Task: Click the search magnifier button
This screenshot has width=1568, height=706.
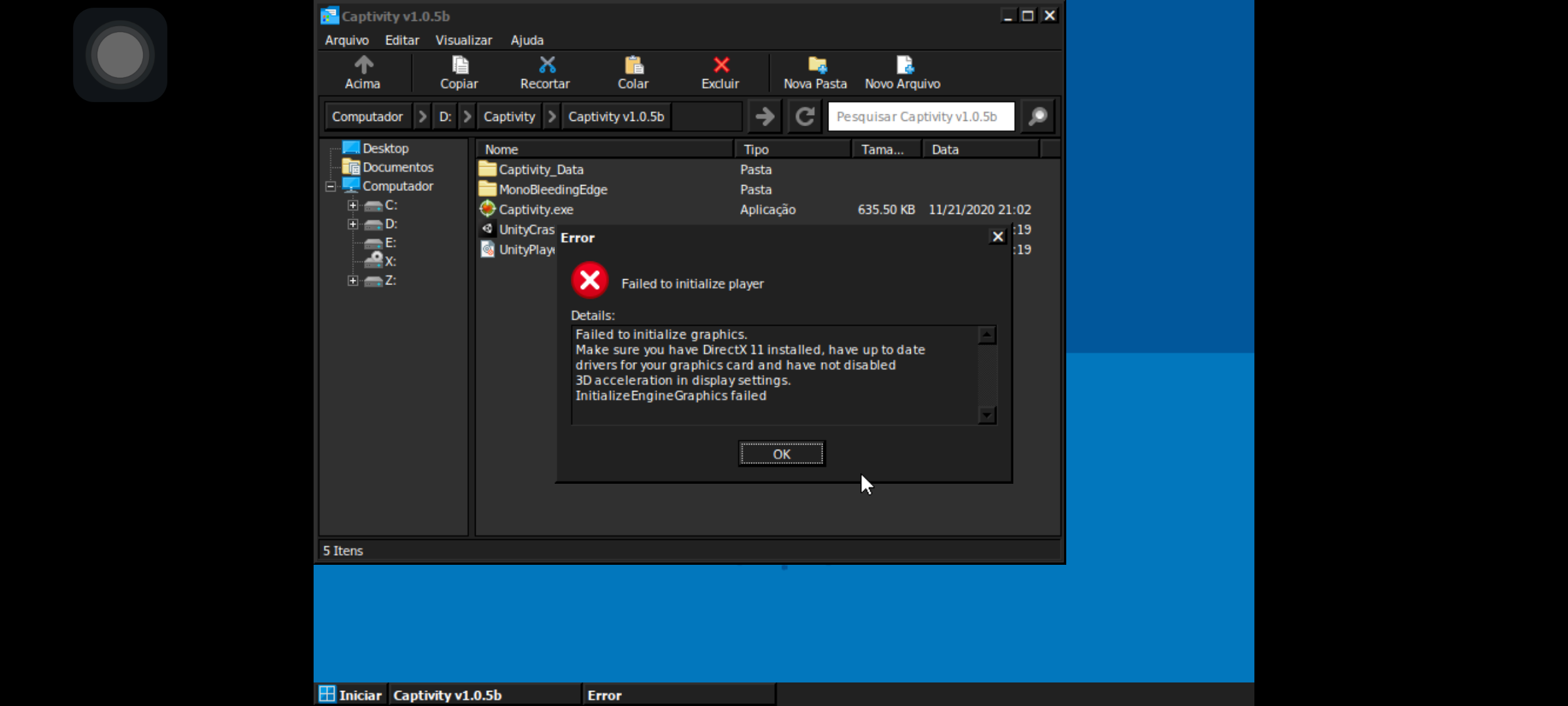Action: click(x=1037, y=117)
